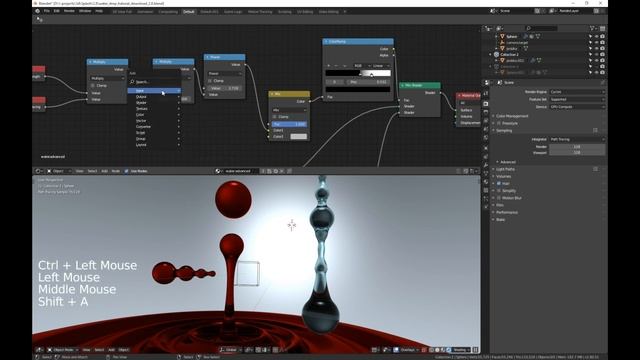
Task: Select the Sphere object in outliner
Action: tap(511, 36)
